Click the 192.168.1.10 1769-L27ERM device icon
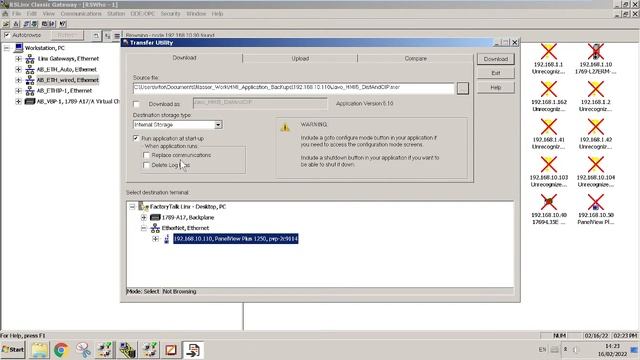 (x=596, y=52)
